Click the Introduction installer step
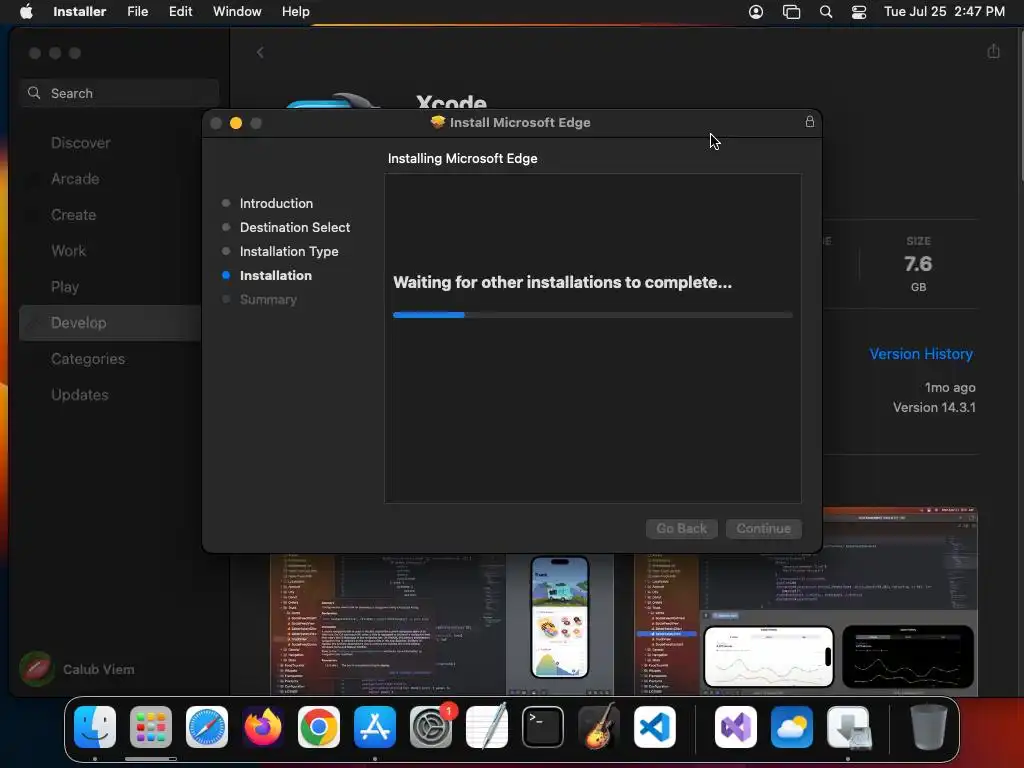Screen dimensions: 1024x768 pos(276,203)
